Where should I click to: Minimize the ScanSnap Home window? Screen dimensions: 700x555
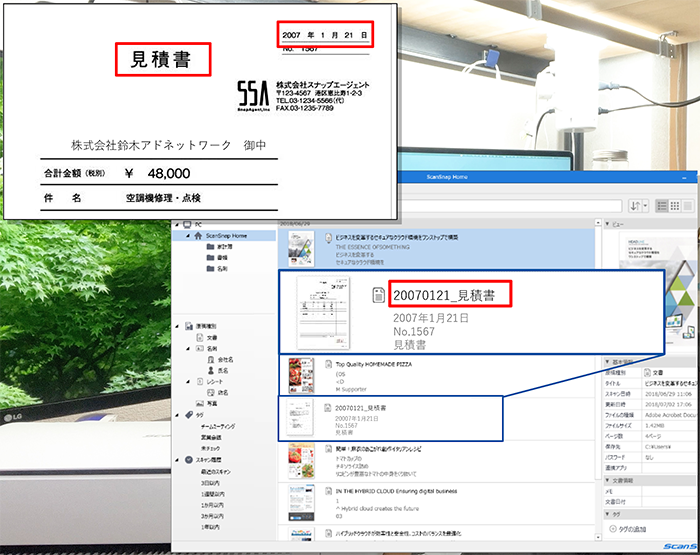pyautogui.click(x=684, y=178)
